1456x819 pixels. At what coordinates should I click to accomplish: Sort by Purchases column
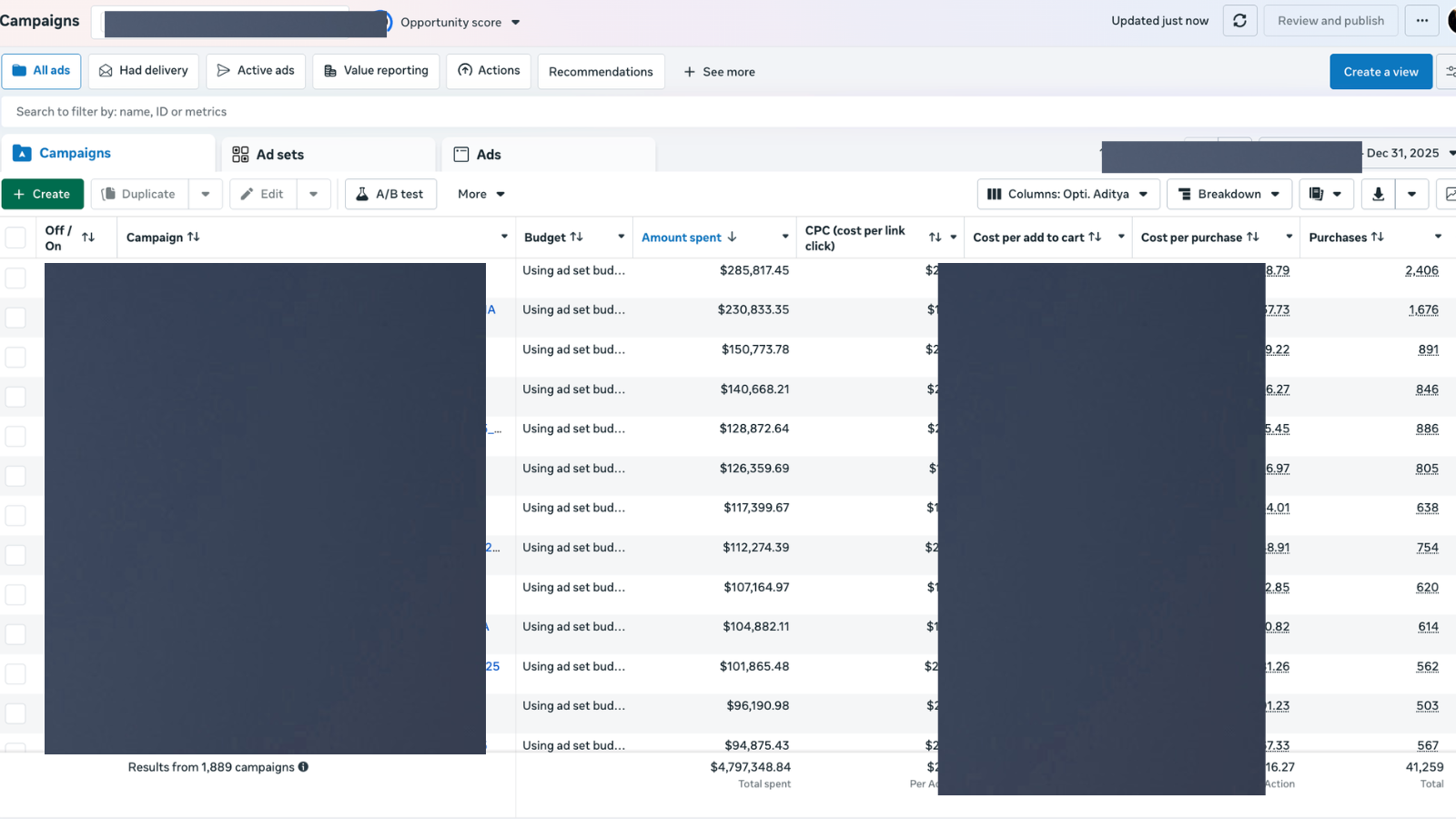tap(1378, 238)
